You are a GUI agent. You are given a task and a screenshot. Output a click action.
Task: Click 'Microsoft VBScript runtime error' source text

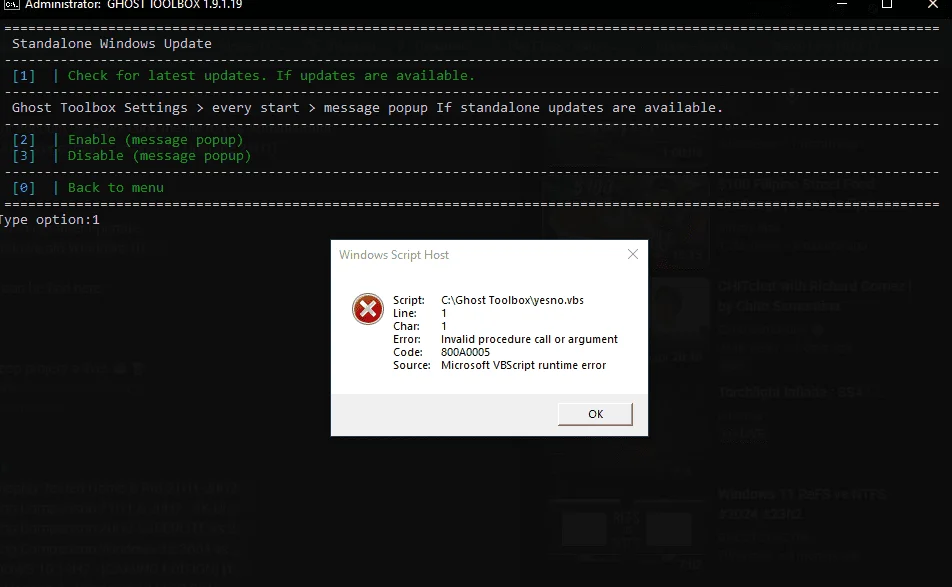click(523, 365)
